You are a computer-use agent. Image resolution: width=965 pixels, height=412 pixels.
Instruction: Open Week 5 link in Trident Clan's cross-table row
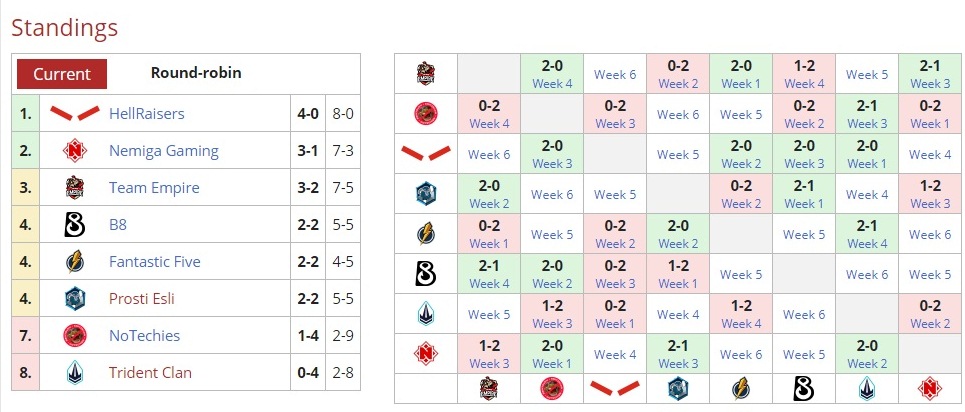click(489, 314)
